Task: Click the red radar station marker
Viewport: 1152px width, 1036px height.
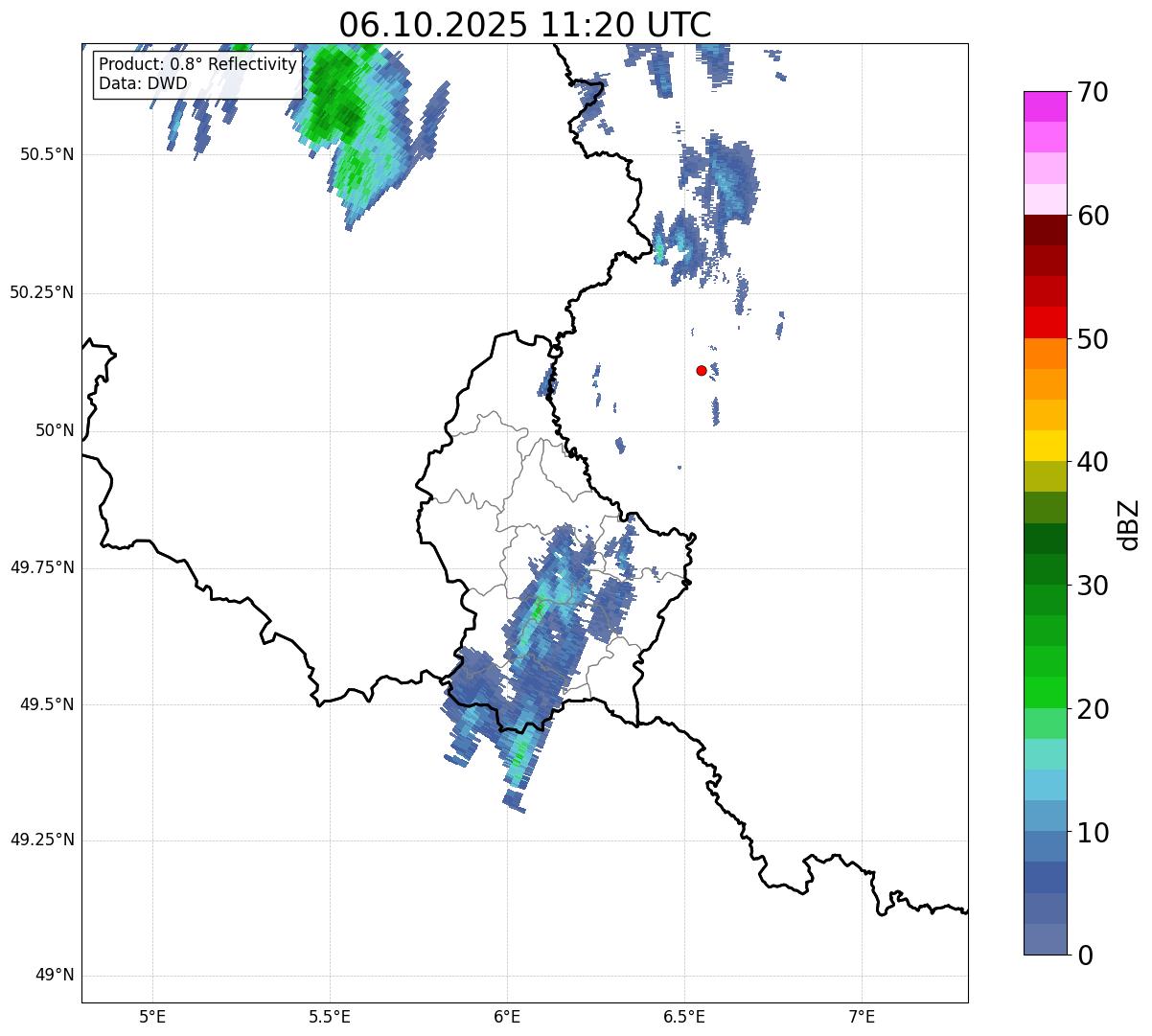Action: (x=702, y=370)
